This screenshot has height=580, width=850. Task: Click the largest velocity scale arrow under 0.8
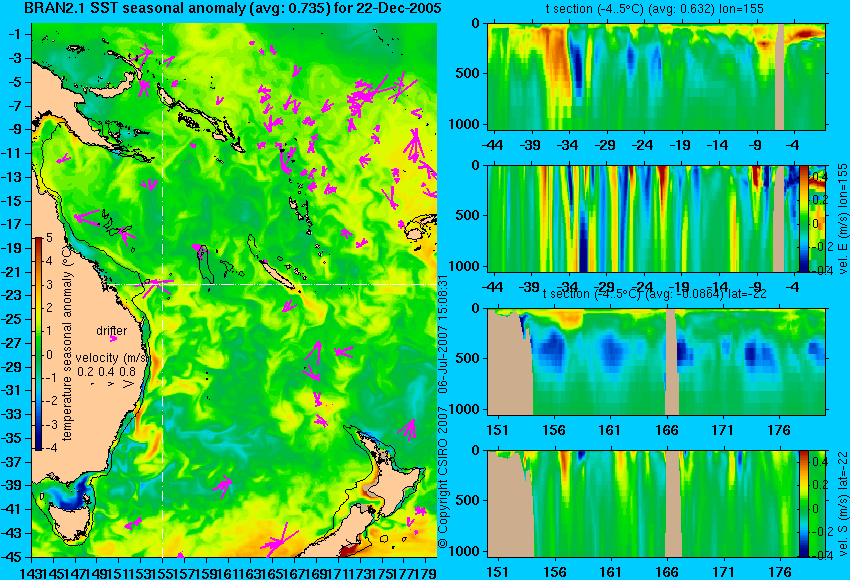[x=128, y=384]
